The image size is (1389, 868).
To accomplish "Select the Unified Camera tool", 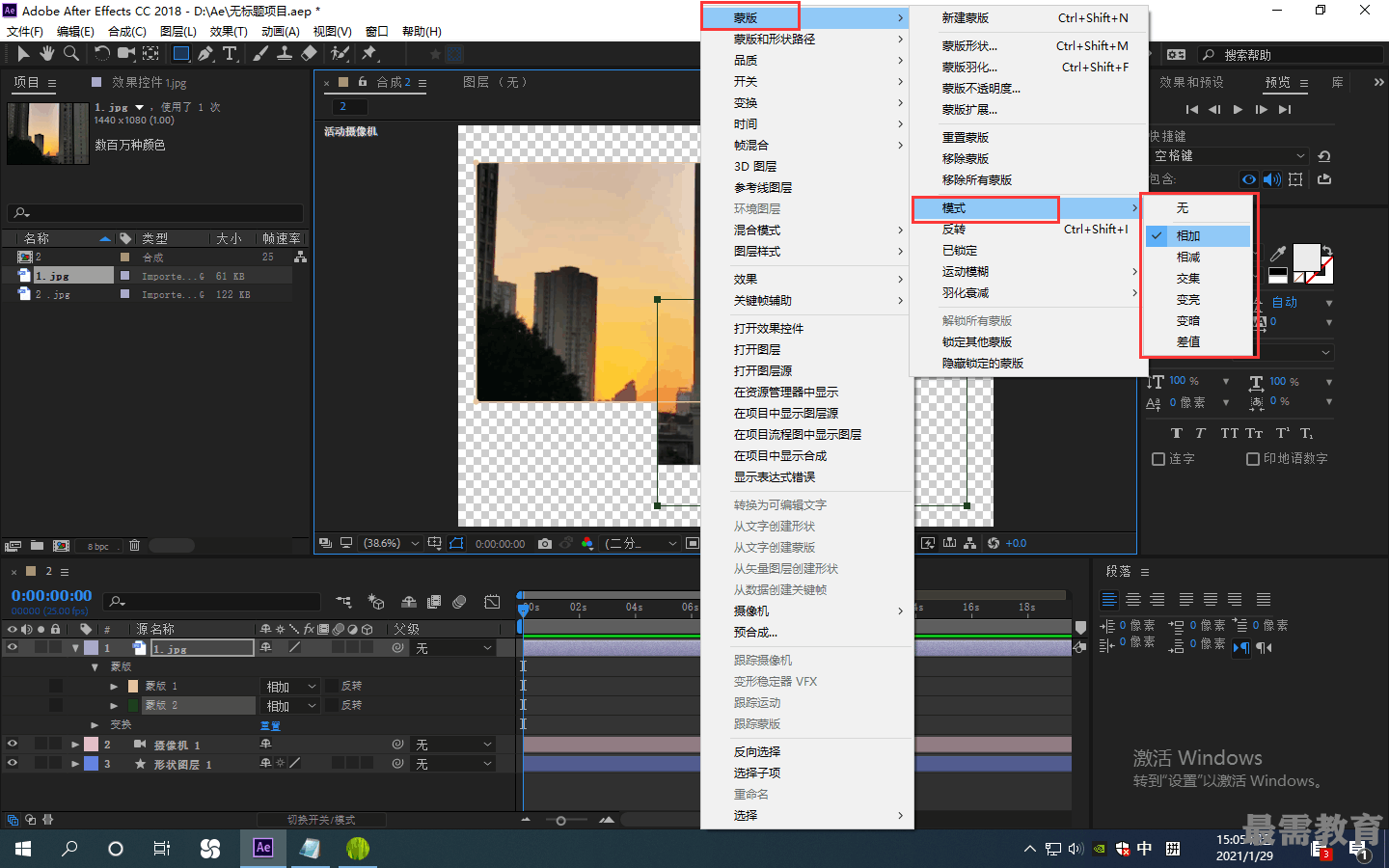I will point(127,54).
